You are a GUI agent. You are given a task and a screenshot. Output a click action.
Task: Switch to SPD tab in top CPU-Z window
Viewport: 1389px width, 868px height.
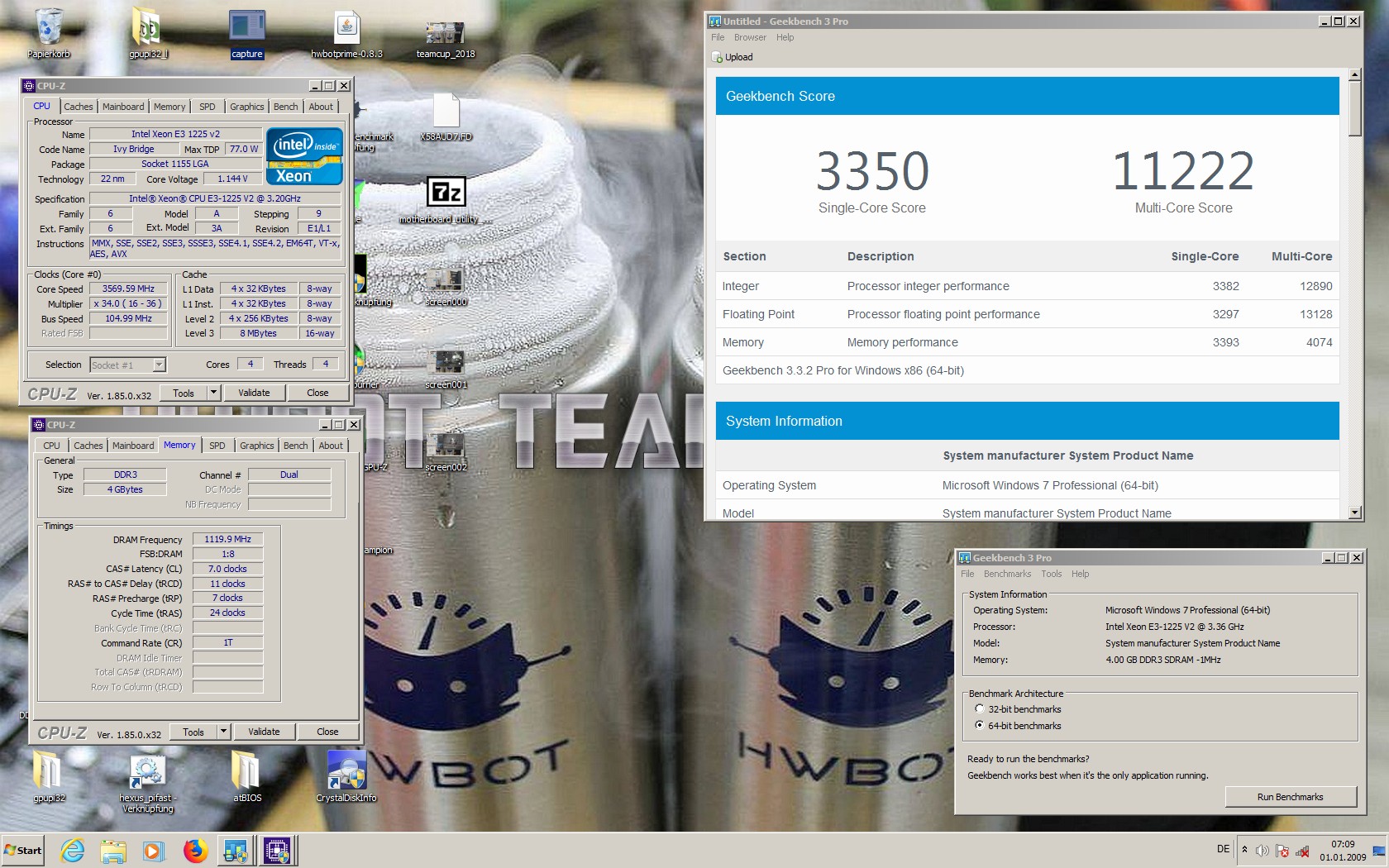click(x=208, y=107)
